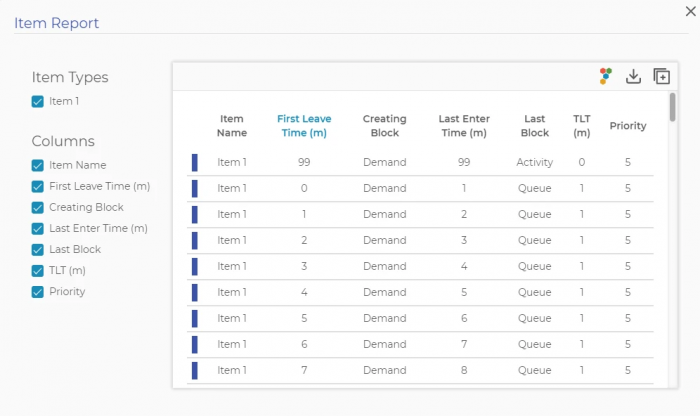Click the colorful dots chart icon
Viewport: 700px width, 416px height.
[x=605, y=76]
